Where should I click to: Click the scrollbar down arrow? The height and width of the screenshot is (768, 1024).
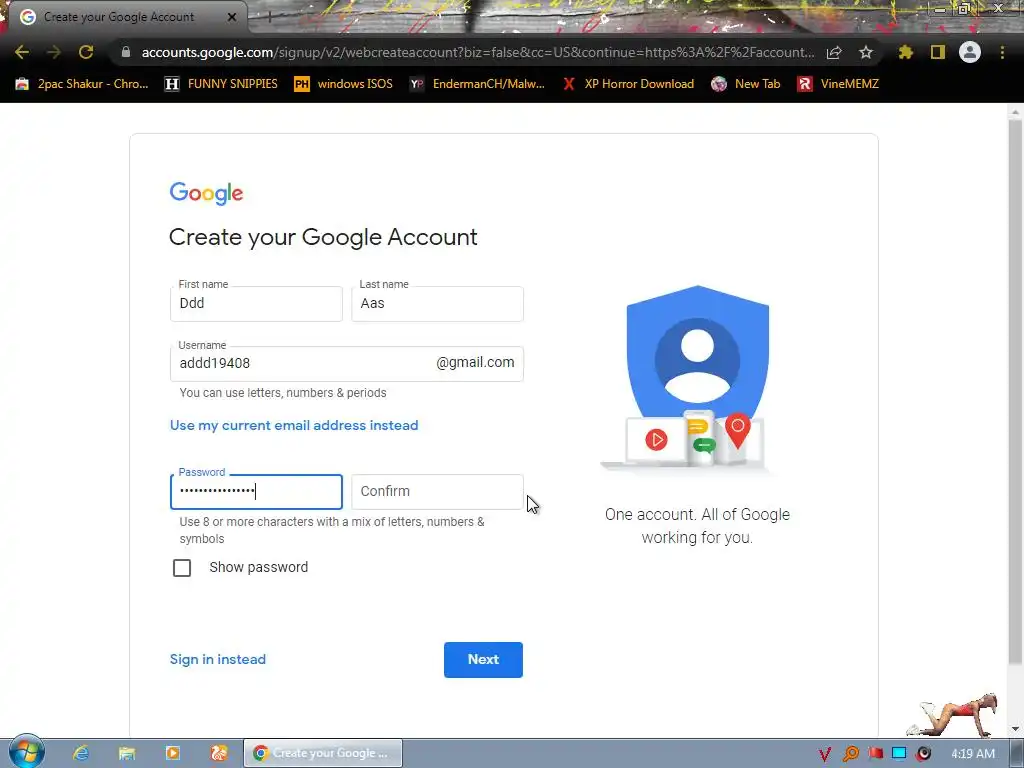[x=1014, y=729]
